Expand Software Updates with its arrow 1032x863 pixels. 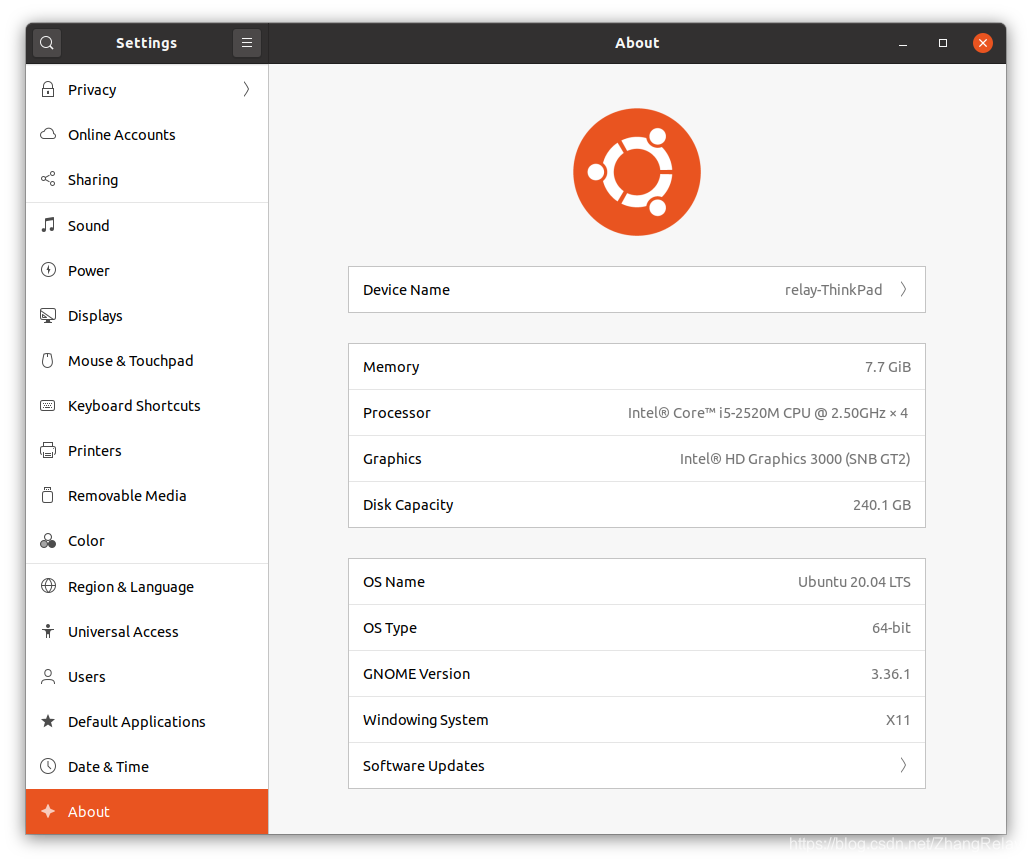click(x=903, y=765)
